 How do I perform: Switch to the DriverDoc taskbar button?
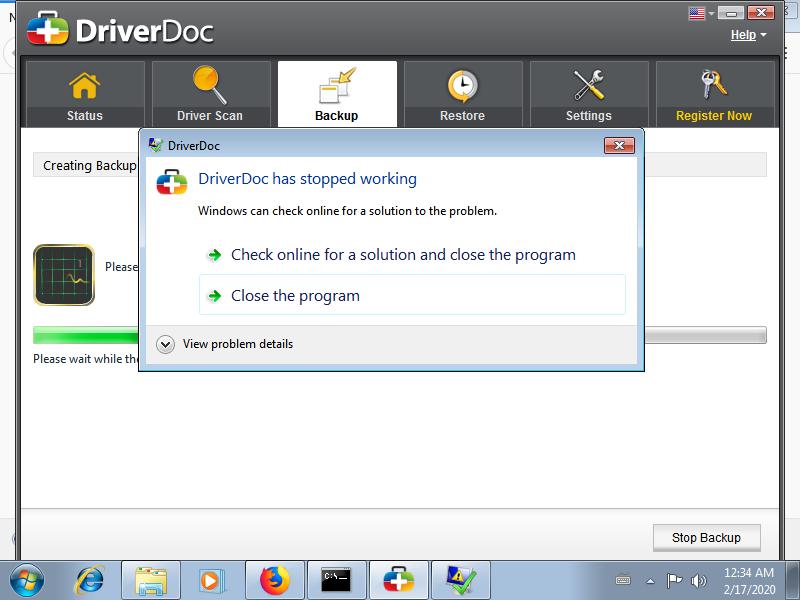399,581
